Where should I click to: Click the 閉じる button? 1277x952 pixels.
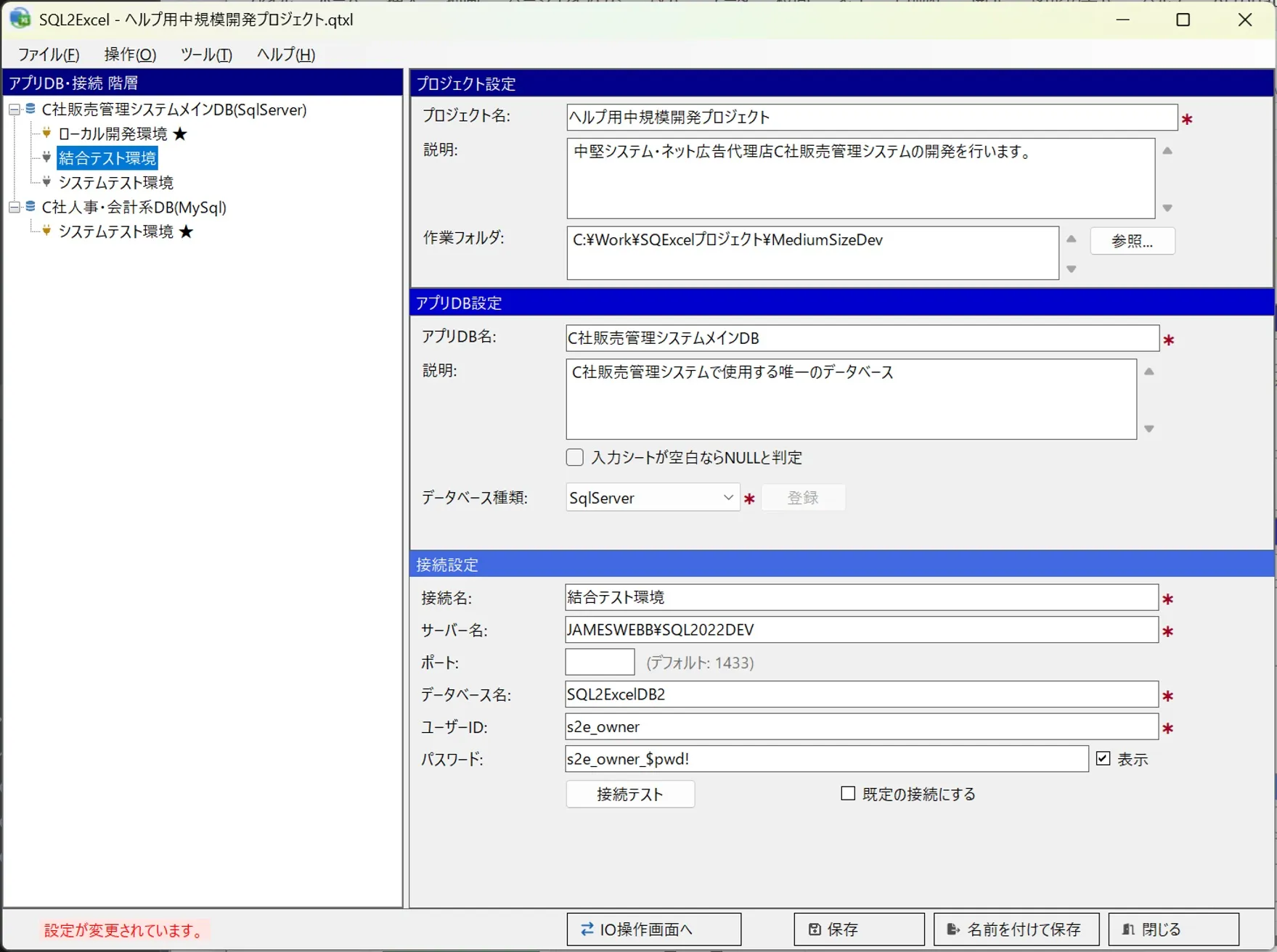pyautogui.click(x=1174, y=929)
